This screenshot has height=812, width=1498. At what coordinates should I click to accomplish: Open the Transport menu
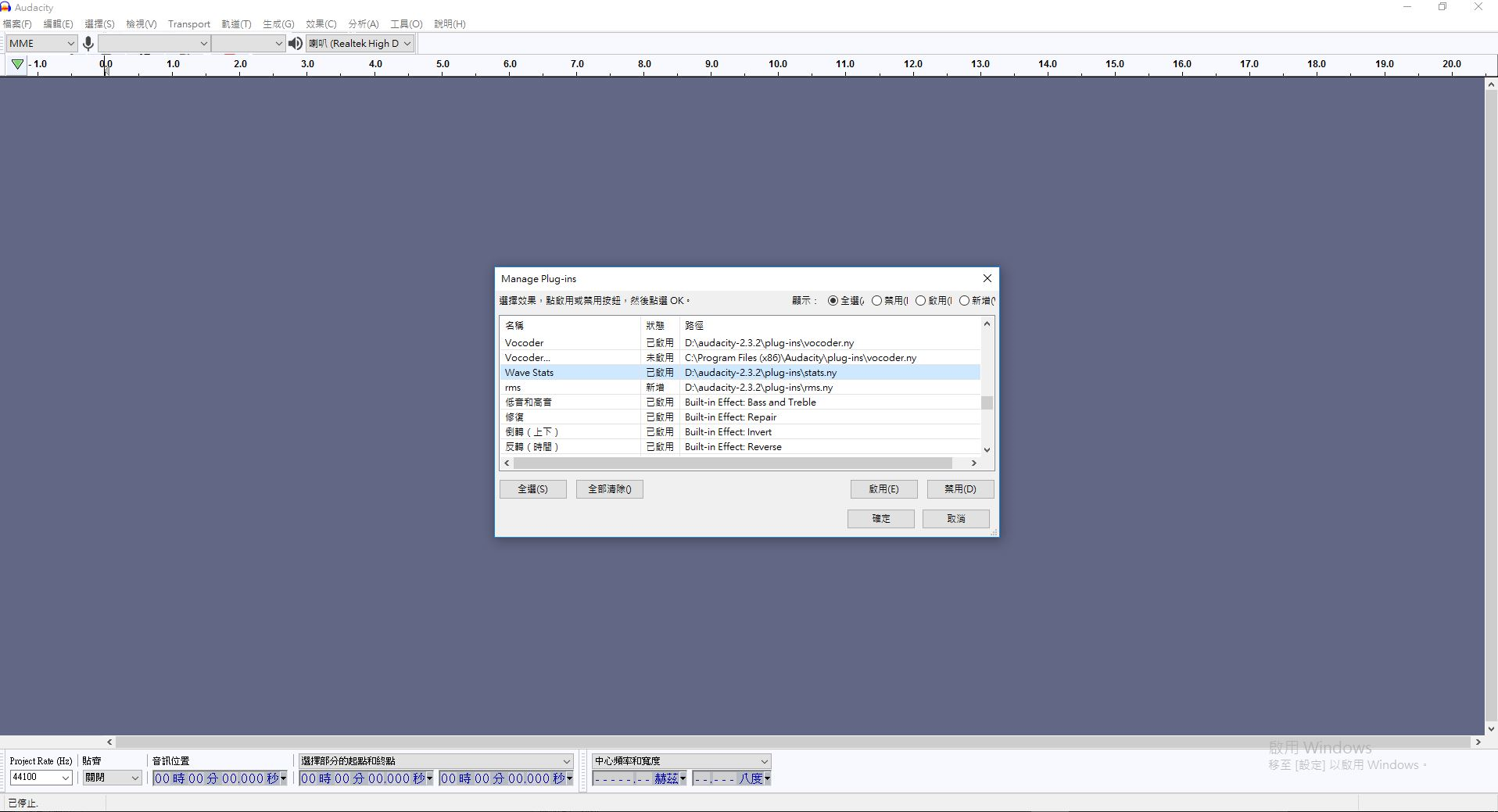189,24
